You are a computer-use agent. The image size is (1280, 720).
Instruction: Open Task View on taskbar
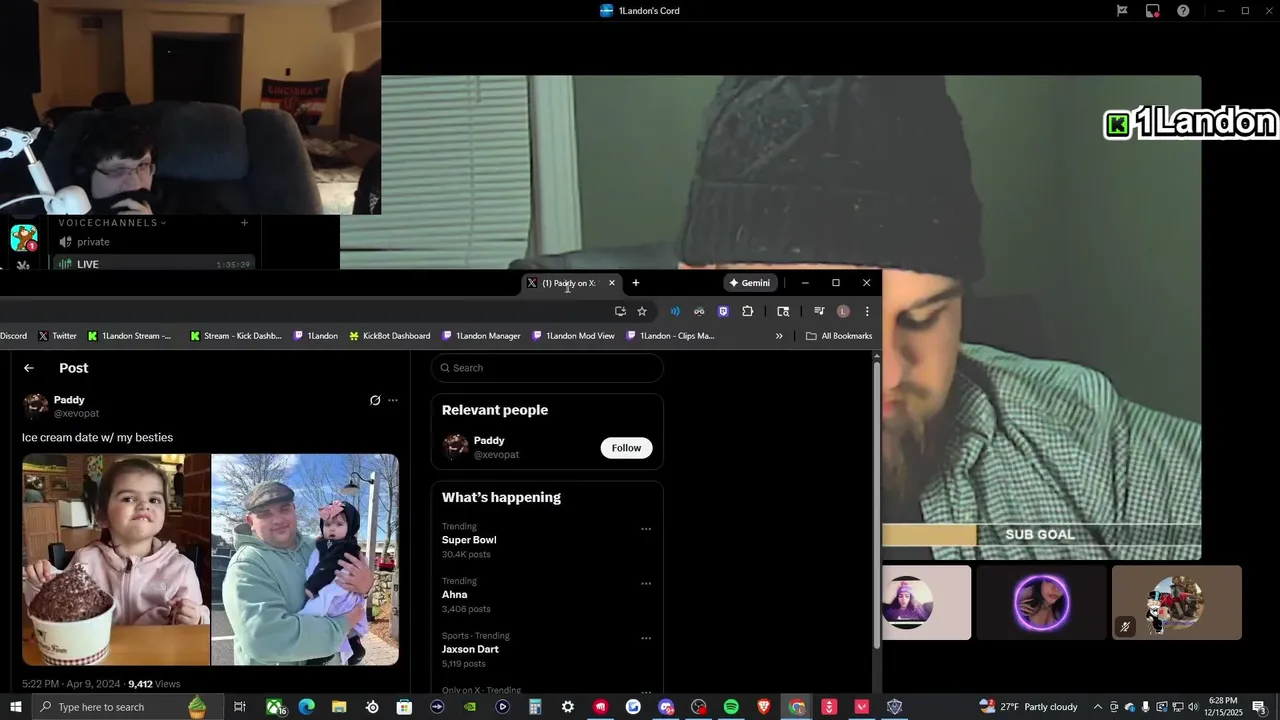(240, 707)
